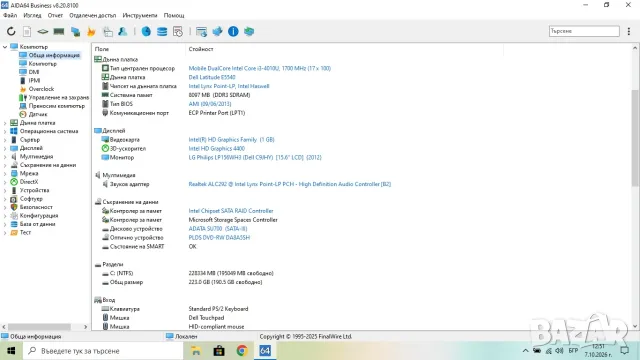Click the right panel vertical scrollbar

pyautogui.click(x=635, y=138)
